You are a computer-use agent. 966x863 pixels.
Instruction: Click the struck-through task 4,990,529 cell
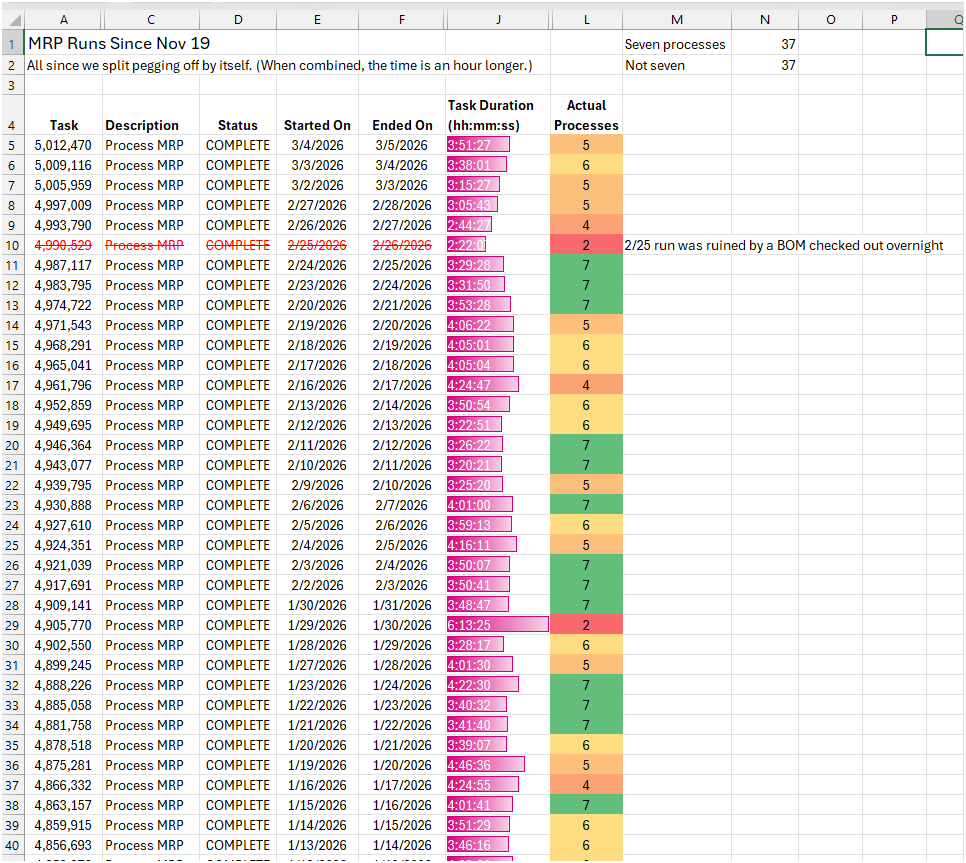[64, 245]
